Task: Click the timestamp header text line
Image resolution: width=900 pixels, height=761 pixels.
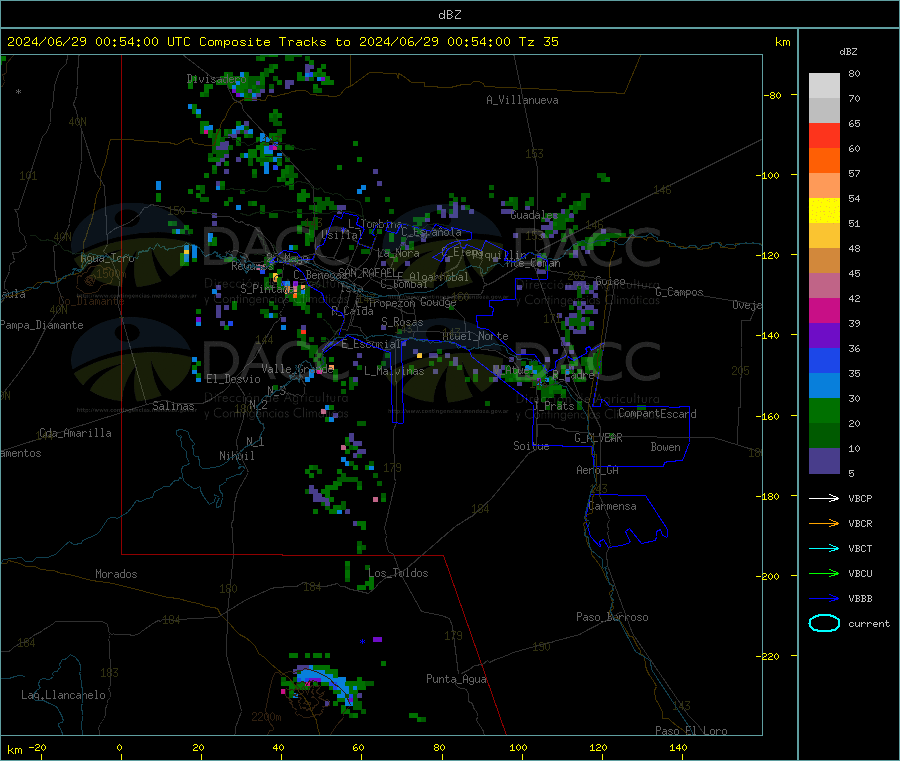Action: click(x=282, y=42)
